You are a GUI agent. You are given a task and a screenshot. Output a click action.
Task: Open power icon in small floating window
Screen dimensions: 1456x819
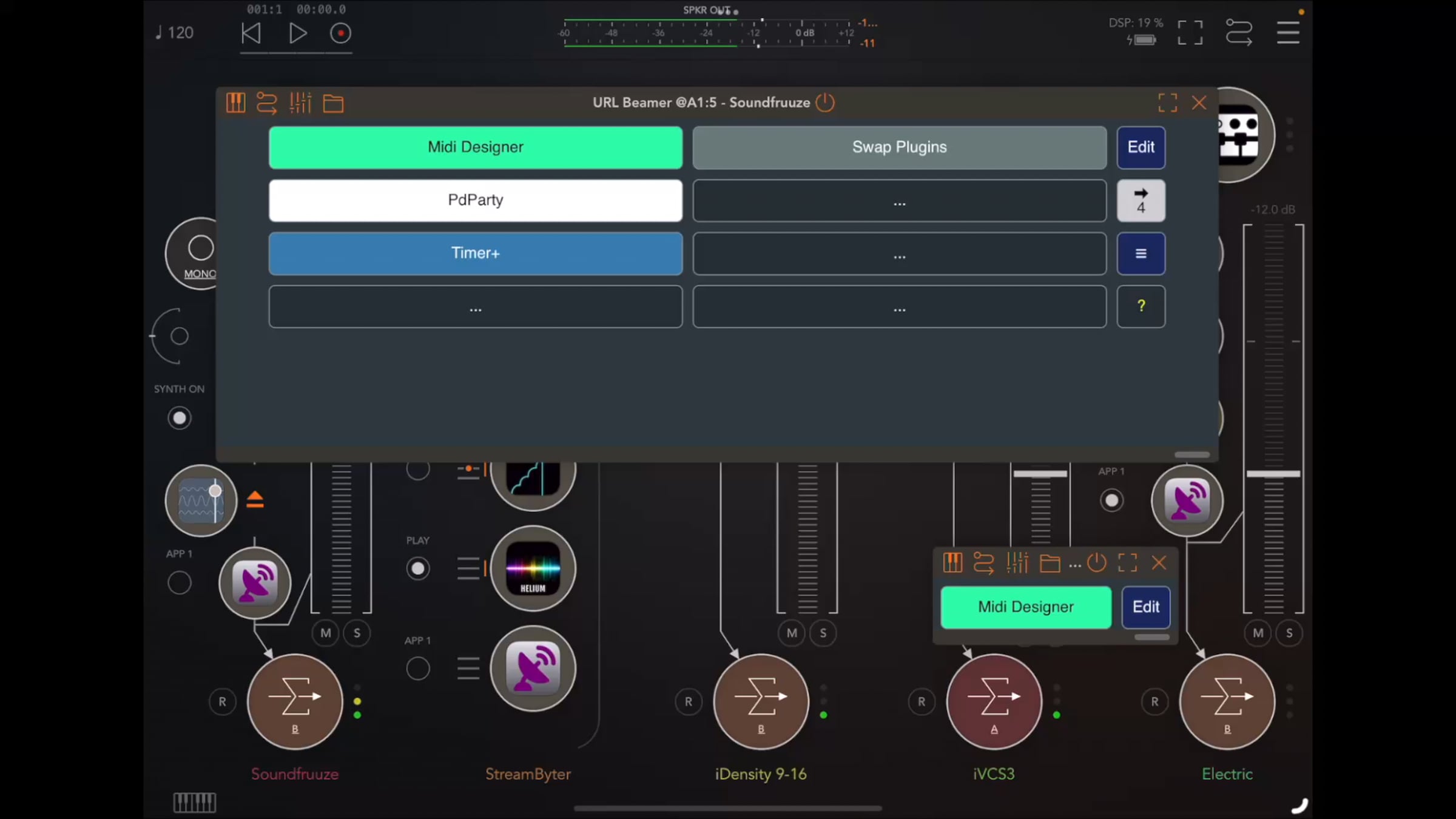(1097, 563)
